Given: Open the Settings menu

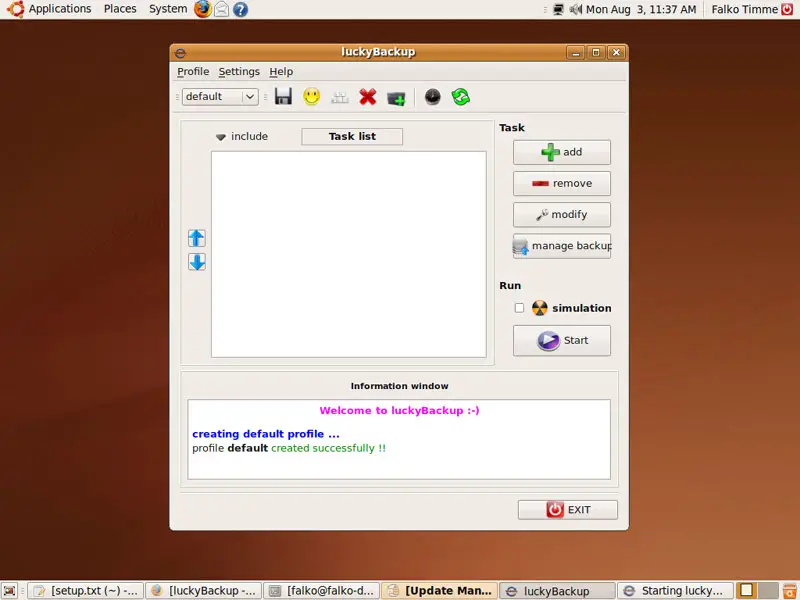Looking at the screenshot, I should coord(239,71).
